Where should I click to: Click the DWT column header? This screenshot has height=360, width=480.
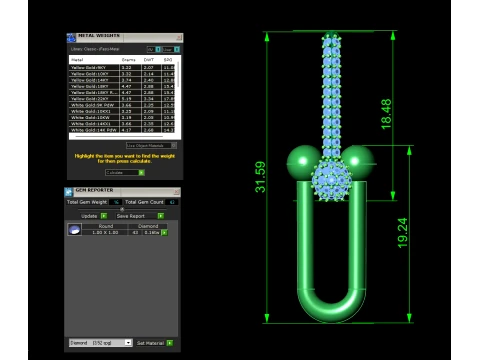click(149, 60)
